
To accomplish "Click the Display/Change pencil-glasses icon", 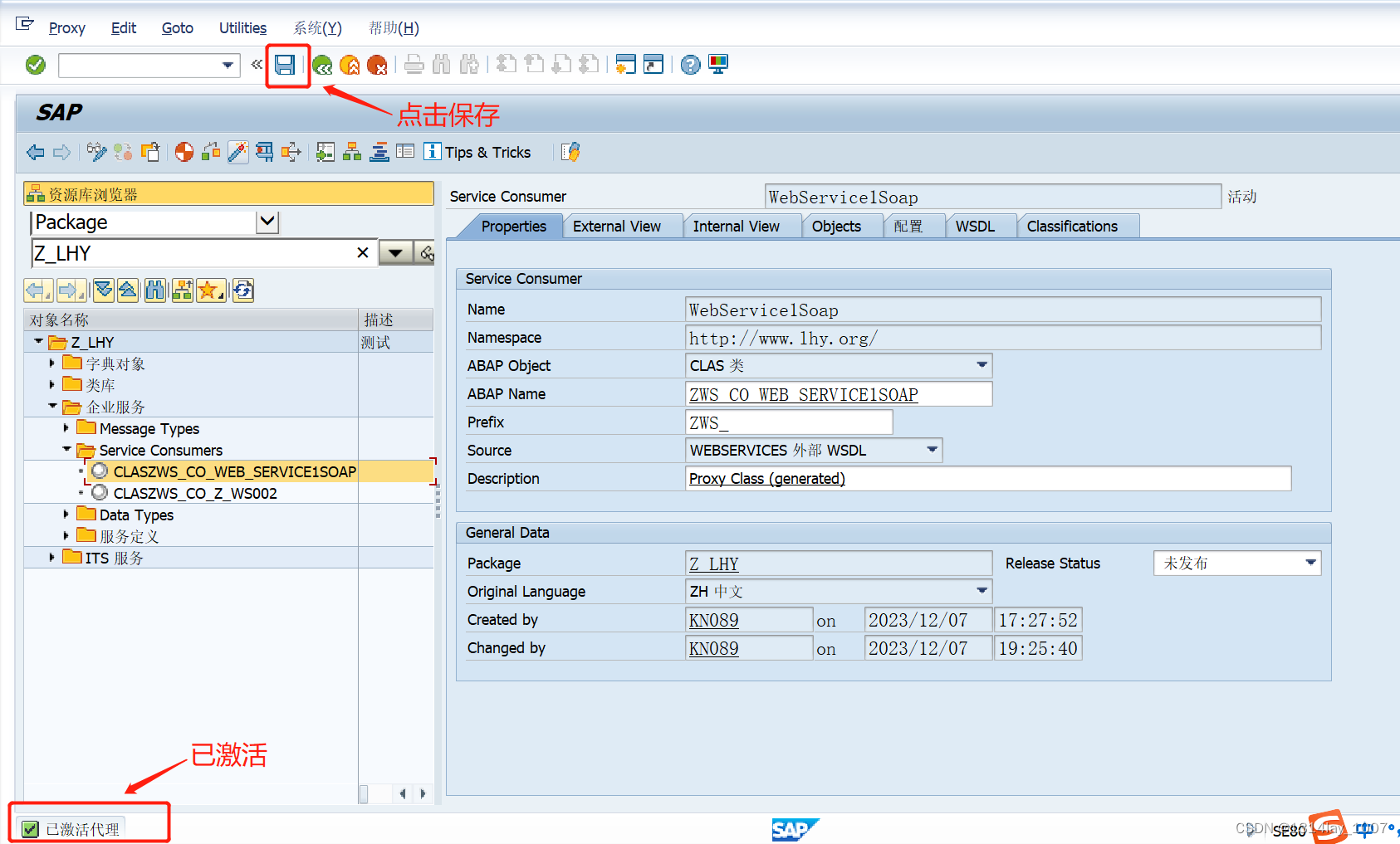I will (x=97, y=152).
